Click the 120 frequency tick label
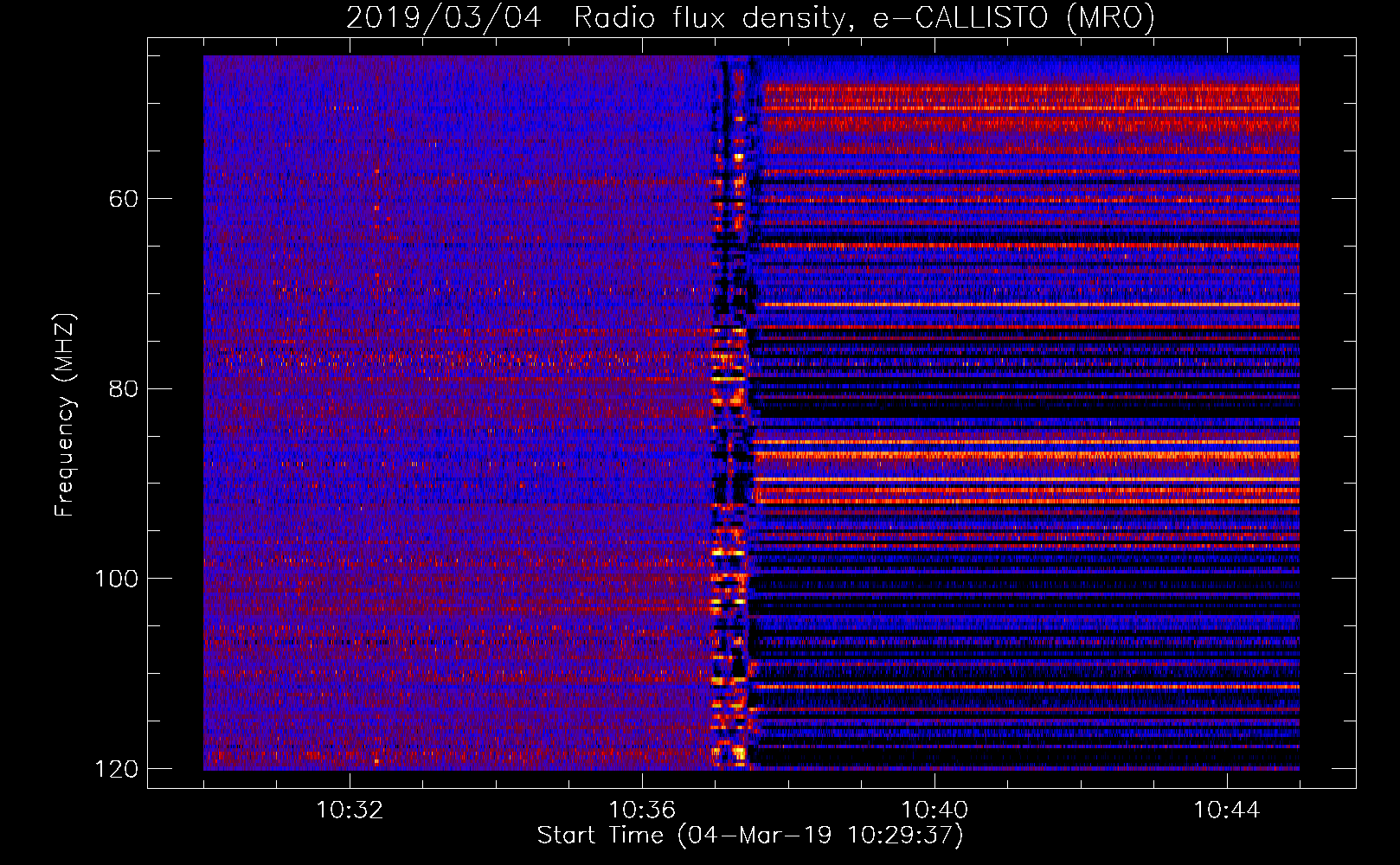This screenshot has height=865, width=1400. click(117, 769)
